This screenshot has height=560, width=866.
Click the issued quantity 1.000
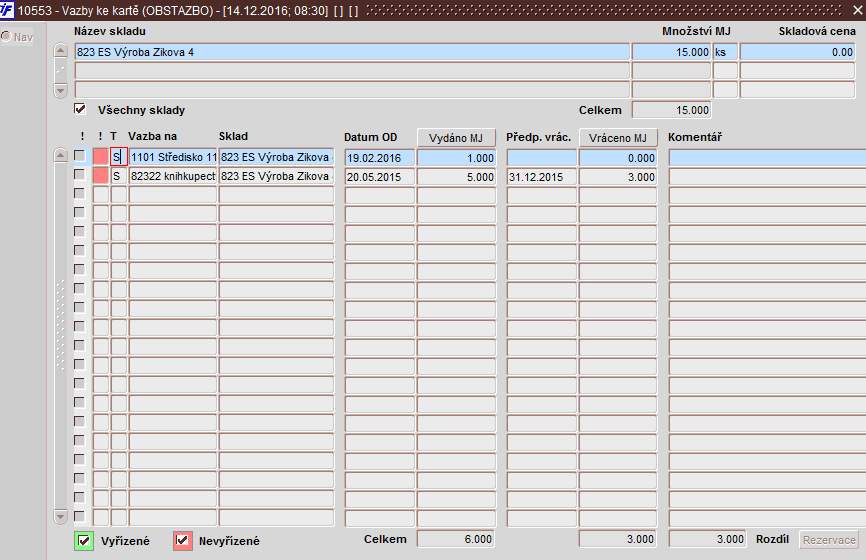point(456,158)
